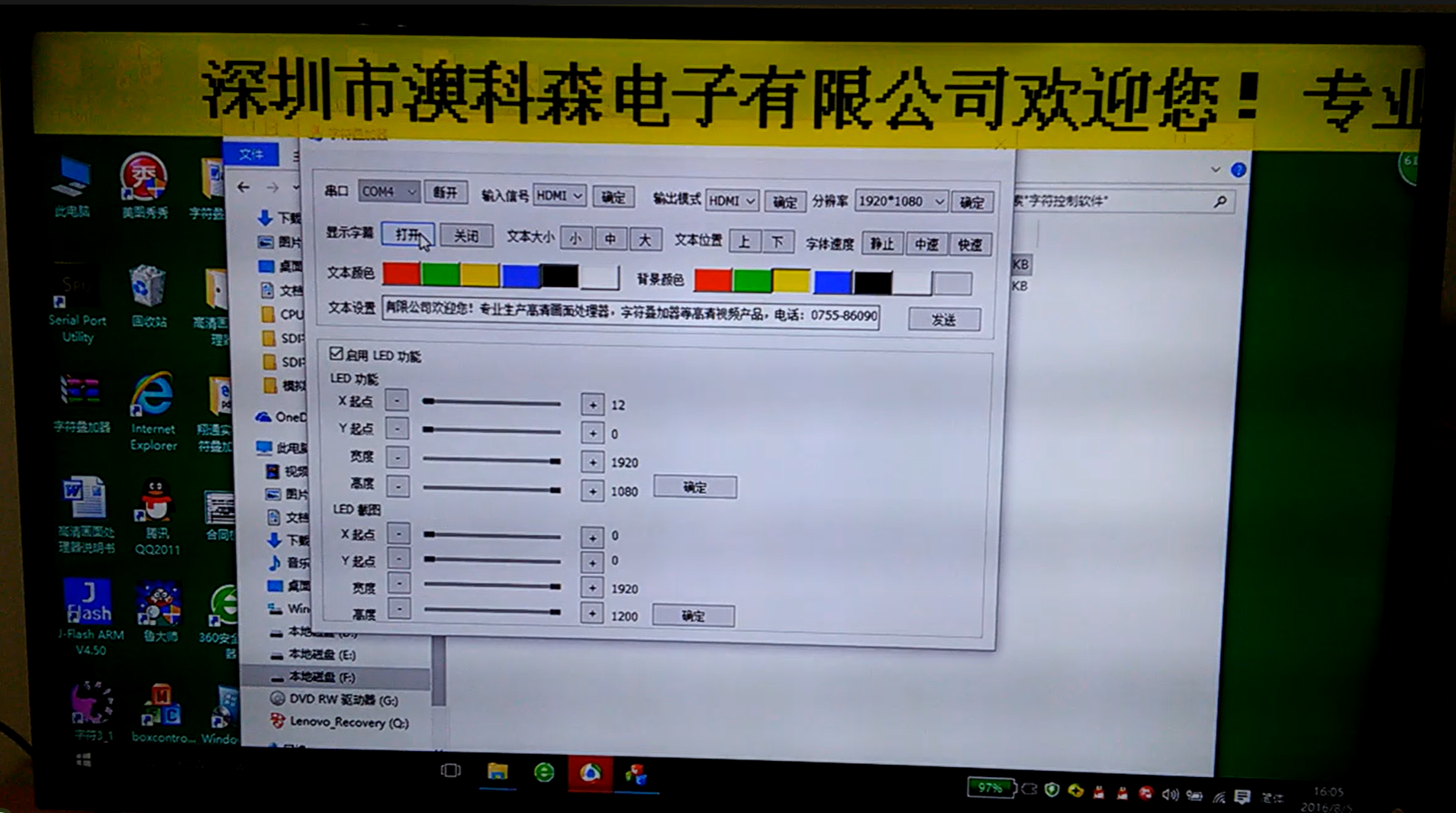Turn off subtitles with 关闭 button

click(x=465, y=236)
